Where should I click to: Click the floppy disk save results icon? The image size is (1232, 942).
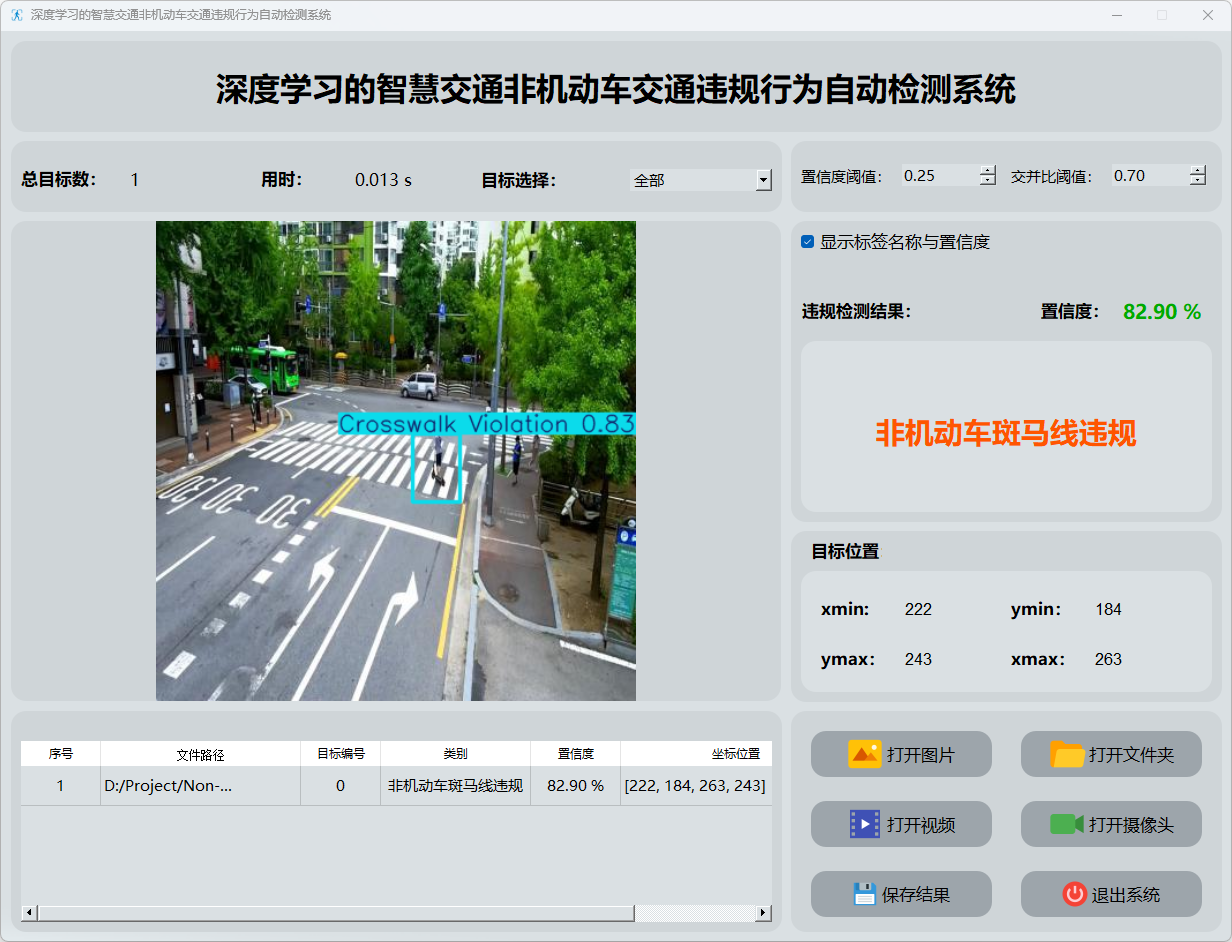(864, 894)
